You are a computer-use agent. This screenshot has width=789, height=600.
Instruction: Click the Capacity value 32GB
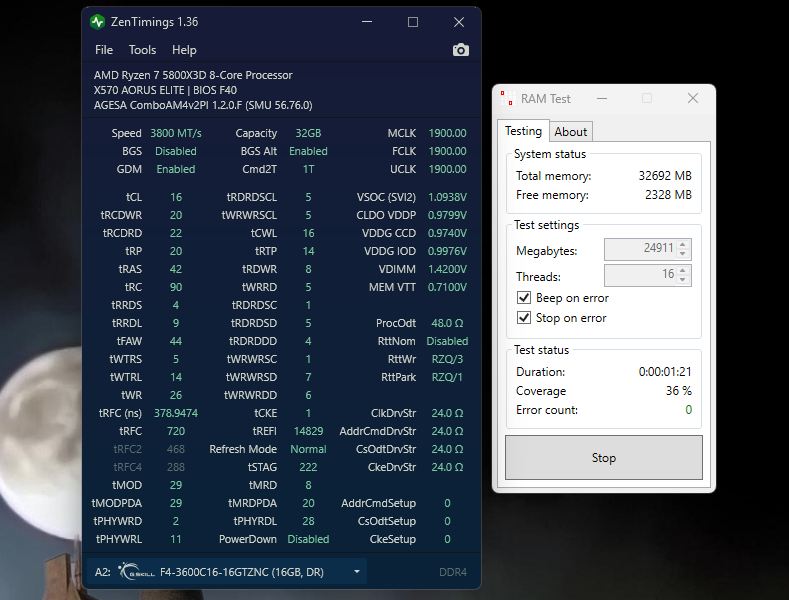(308, 133)
